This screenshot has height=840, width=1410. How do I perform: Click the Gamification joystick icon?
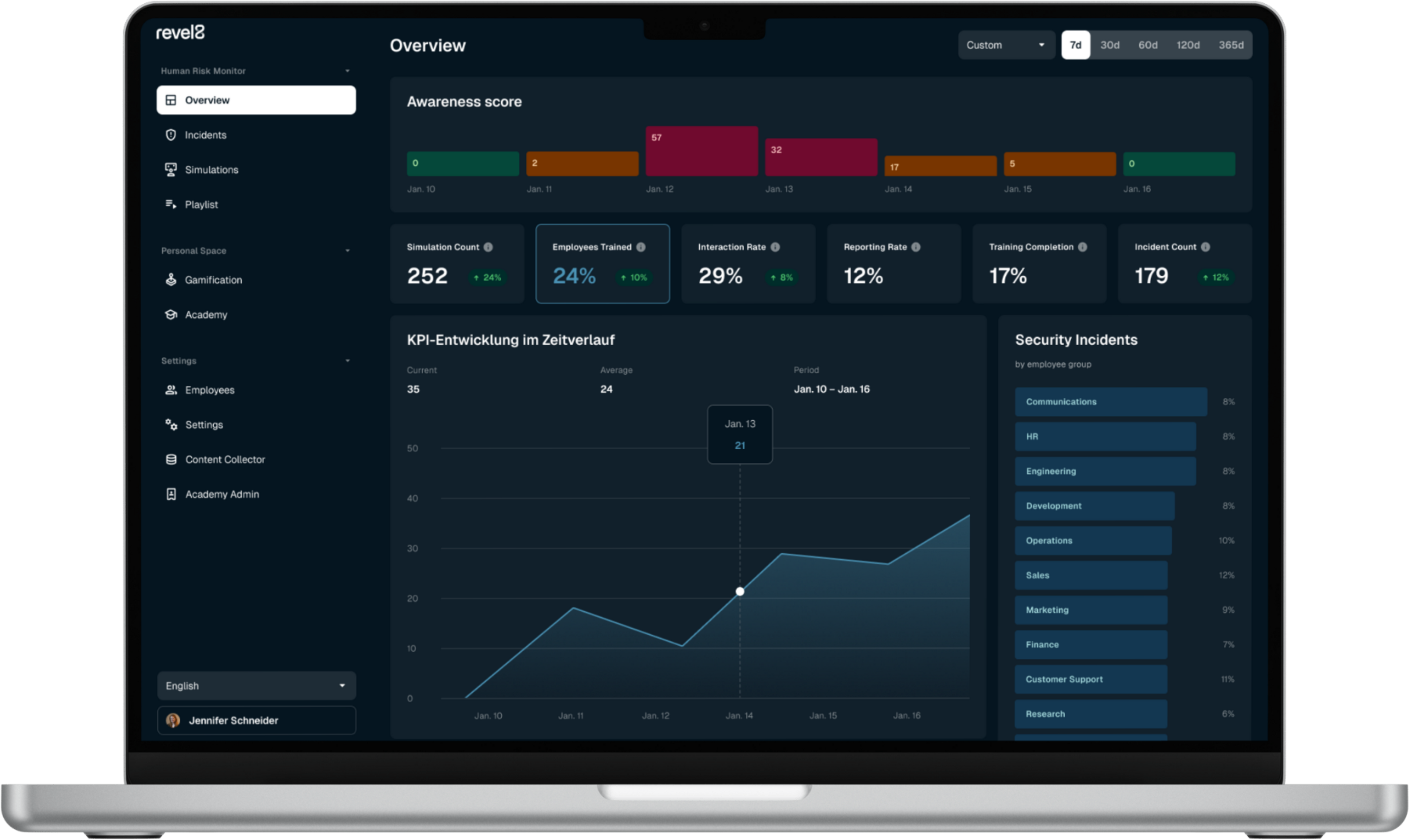pyautogui.click(x=171, y=280)
